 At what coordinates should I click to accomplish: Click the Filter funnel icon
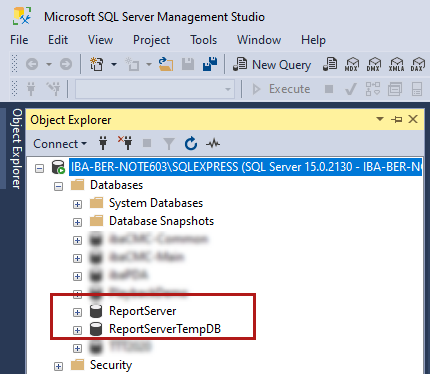click(169, 144)
